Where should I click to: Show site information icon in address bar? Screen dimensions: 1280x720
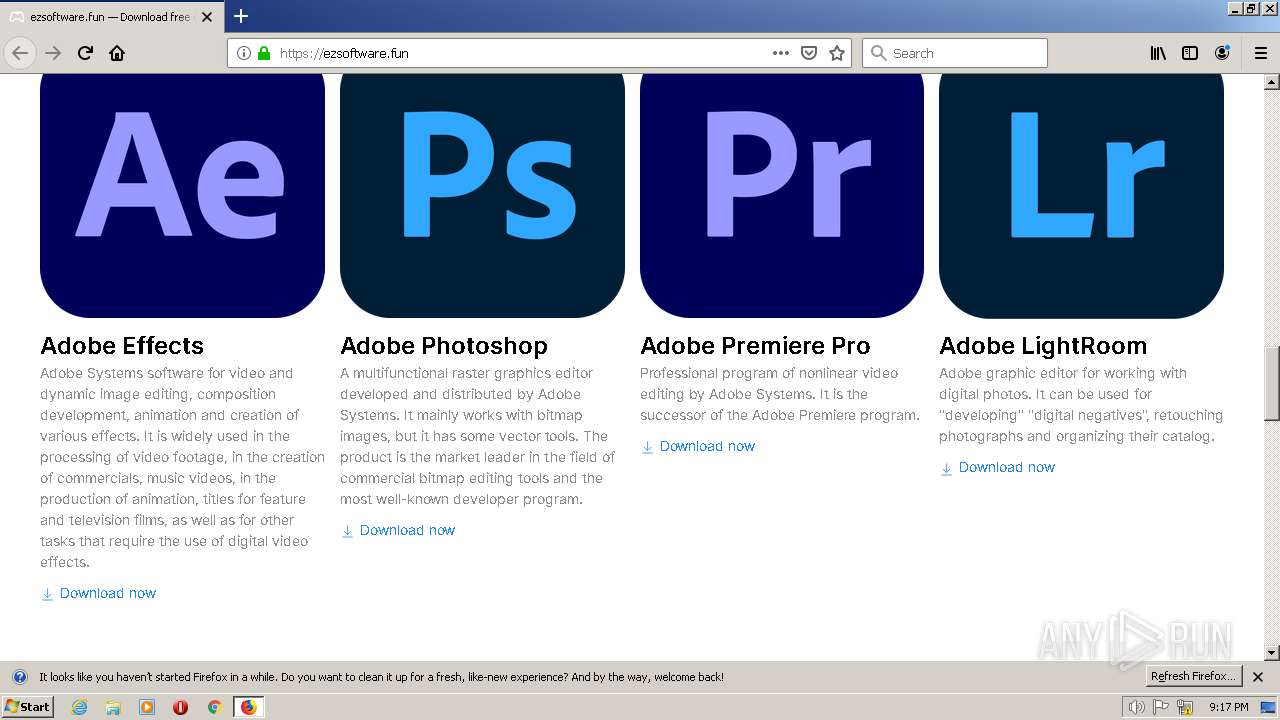click(x=244, y=53)
